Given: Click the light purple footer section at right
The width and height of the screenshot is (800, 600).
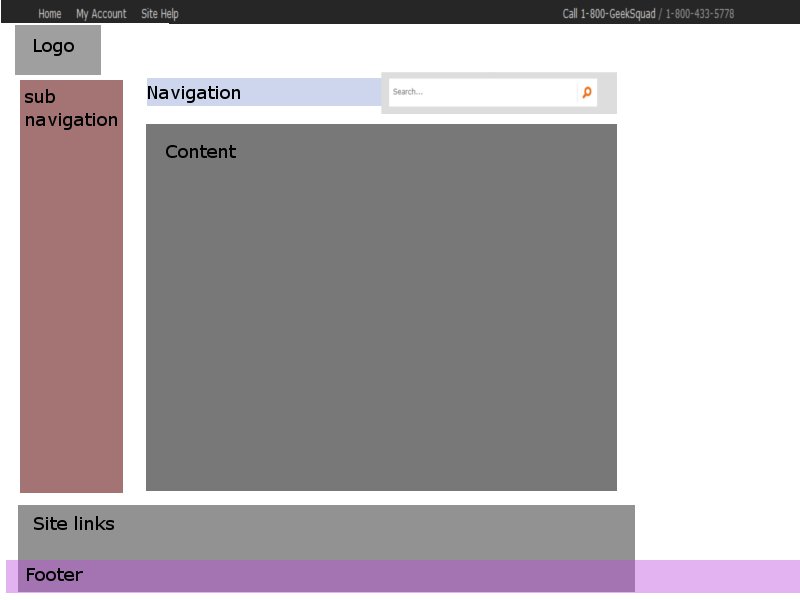Looking at the screenshot, I should click(x=717, y=576).
